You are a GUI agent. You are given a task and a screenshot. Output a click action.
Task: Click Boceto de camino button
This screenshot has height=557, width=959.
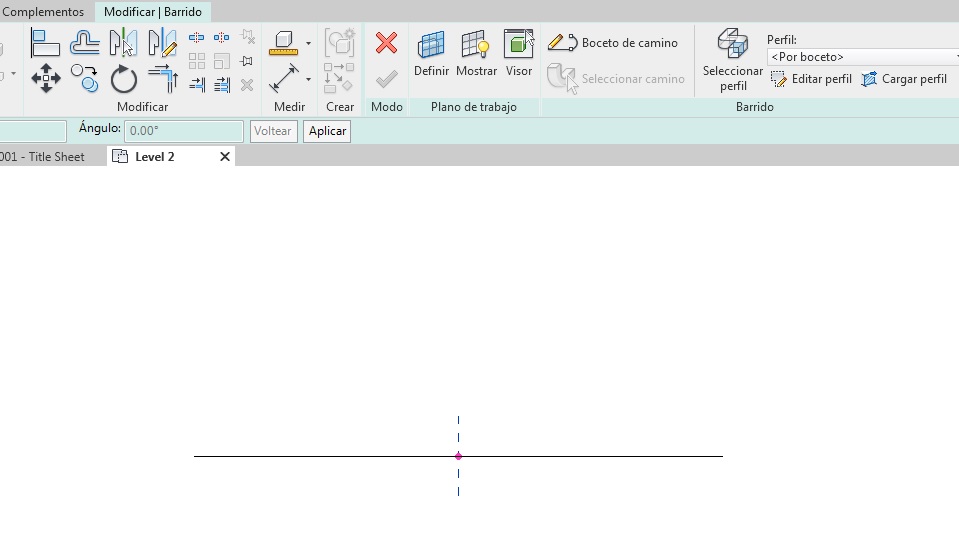point(614,43)
